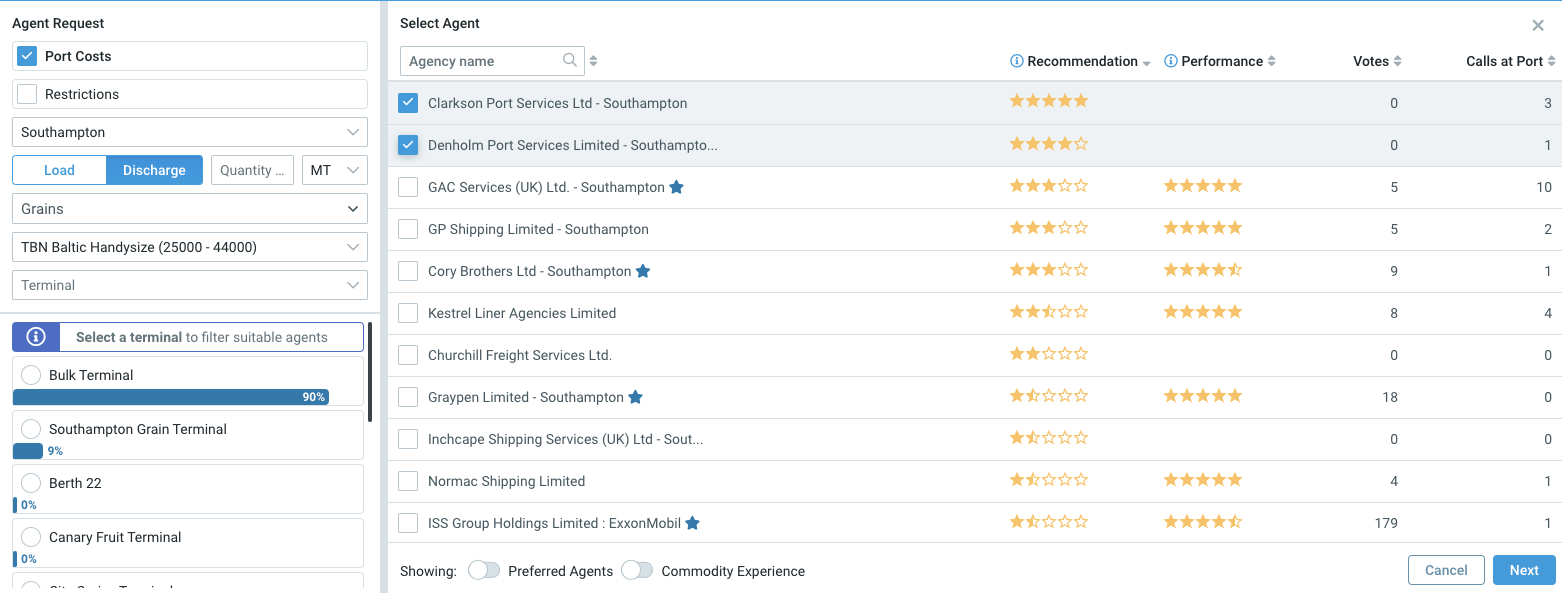Click Kestrel Liner Agencies recommendation stars
The height and width of the screenshot is (593, 1562).
(1048, 311)
